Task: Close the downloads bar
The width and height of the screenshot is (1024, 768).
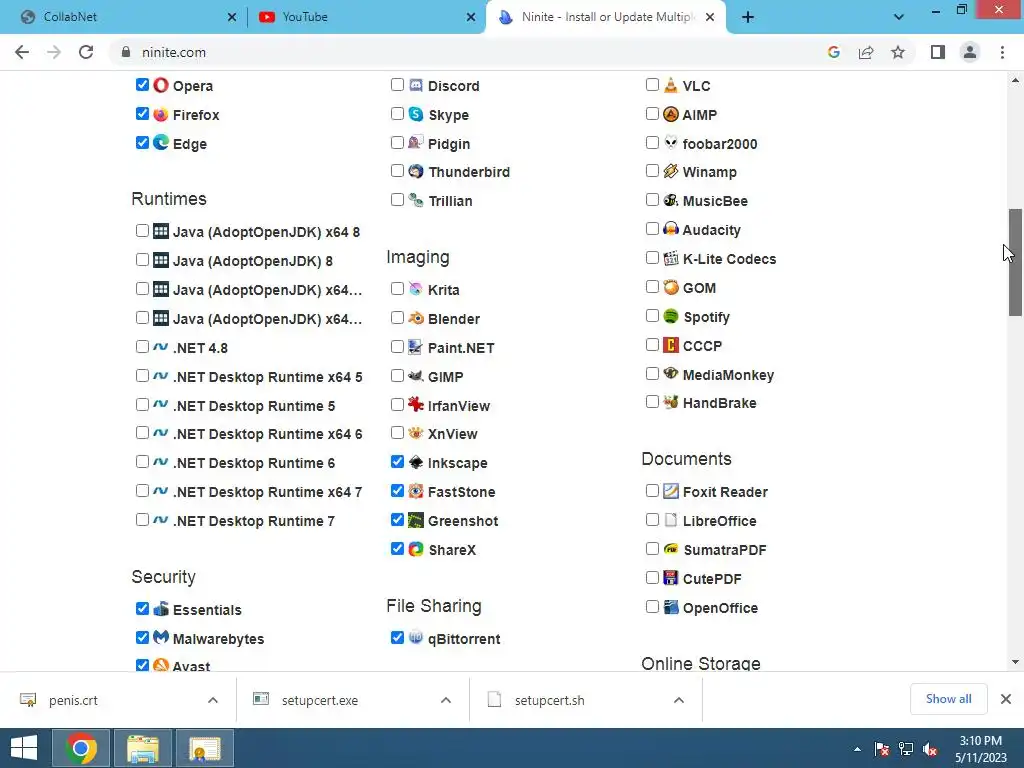Action: [x=1006, y=699]
